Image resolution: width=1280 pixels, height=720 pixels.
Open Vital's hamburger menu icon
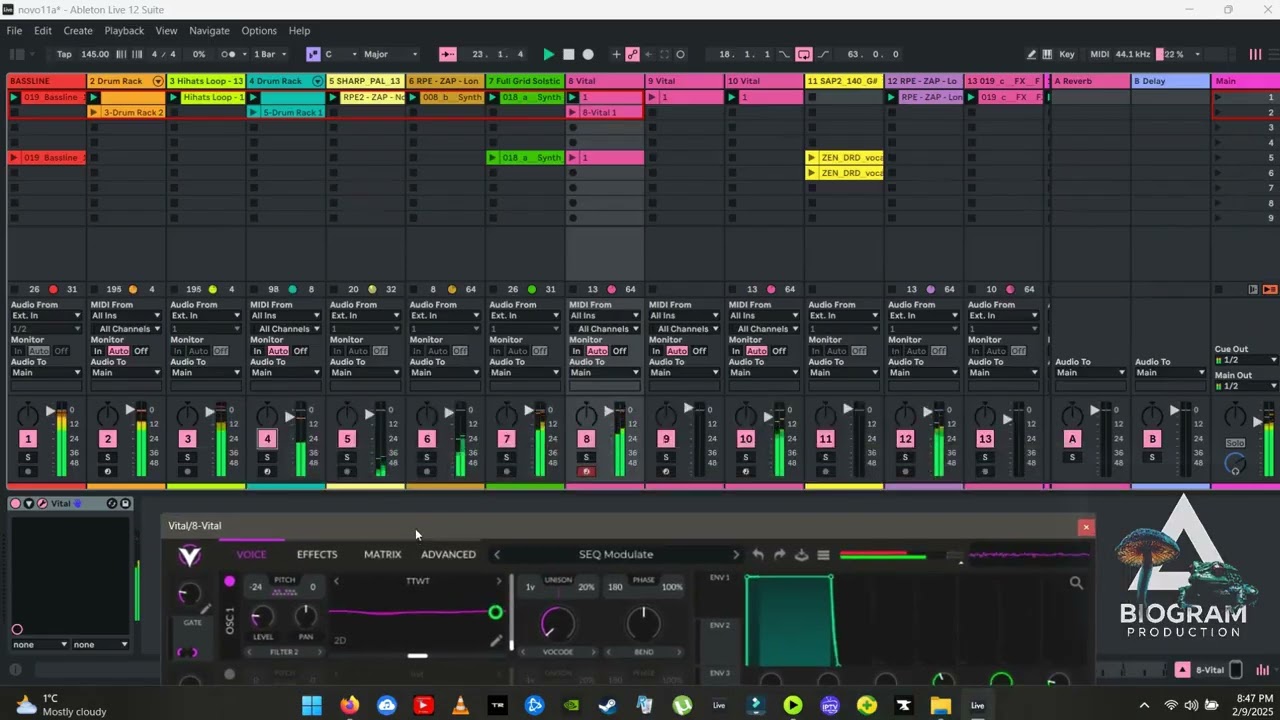pyautogui.click(x=823, y=554)
